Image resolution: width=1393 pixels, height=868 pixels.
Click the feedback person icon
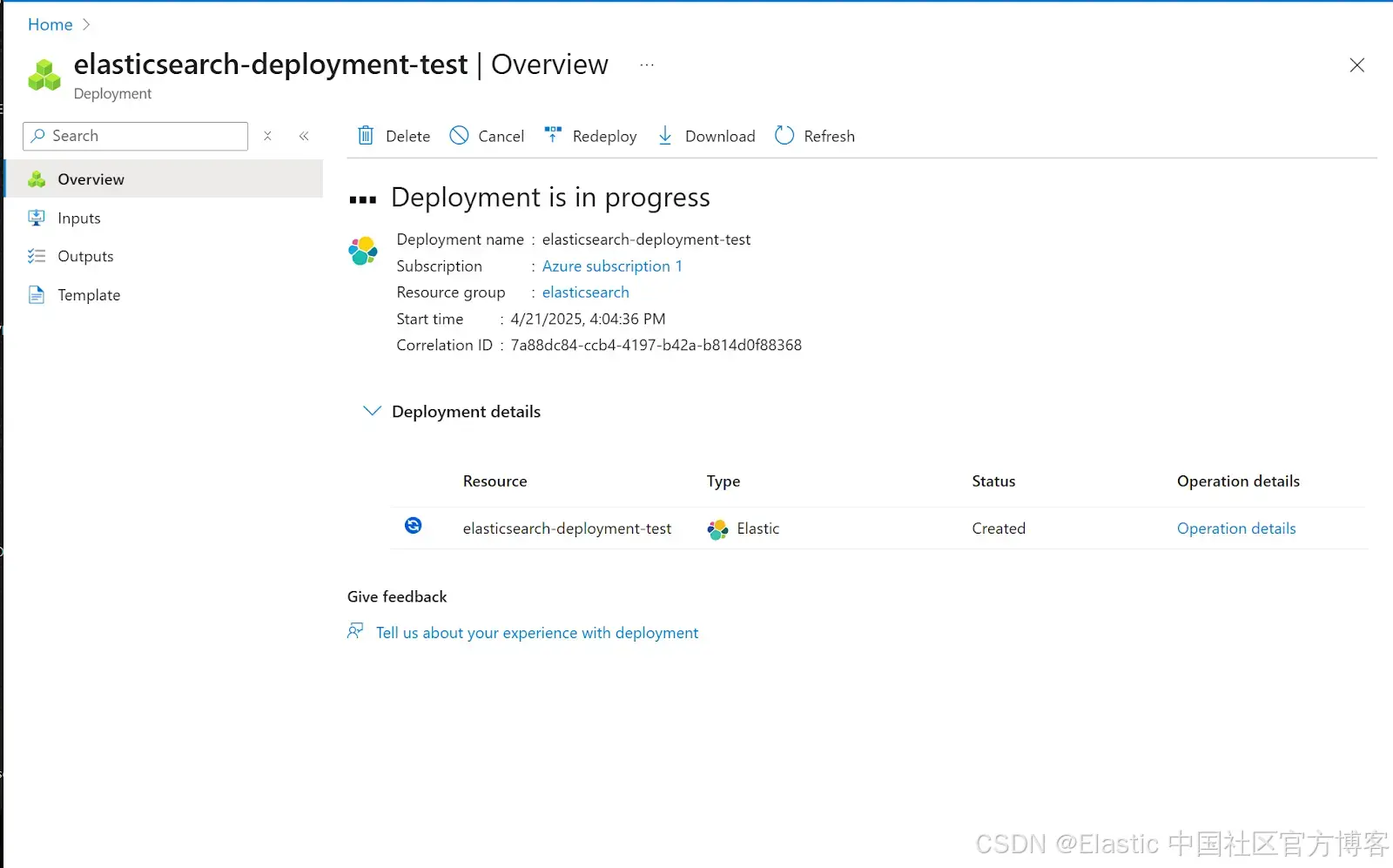pyautogui.click(x=355, y=631)
